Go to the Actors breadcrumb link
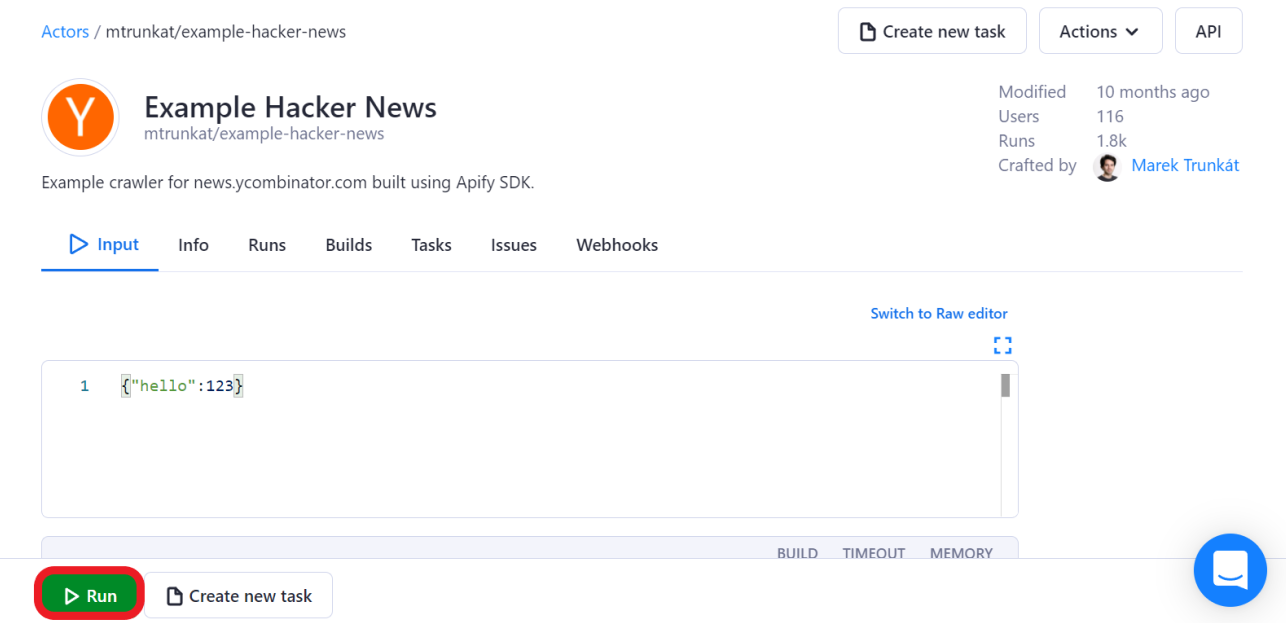 [x=65, y=32]
